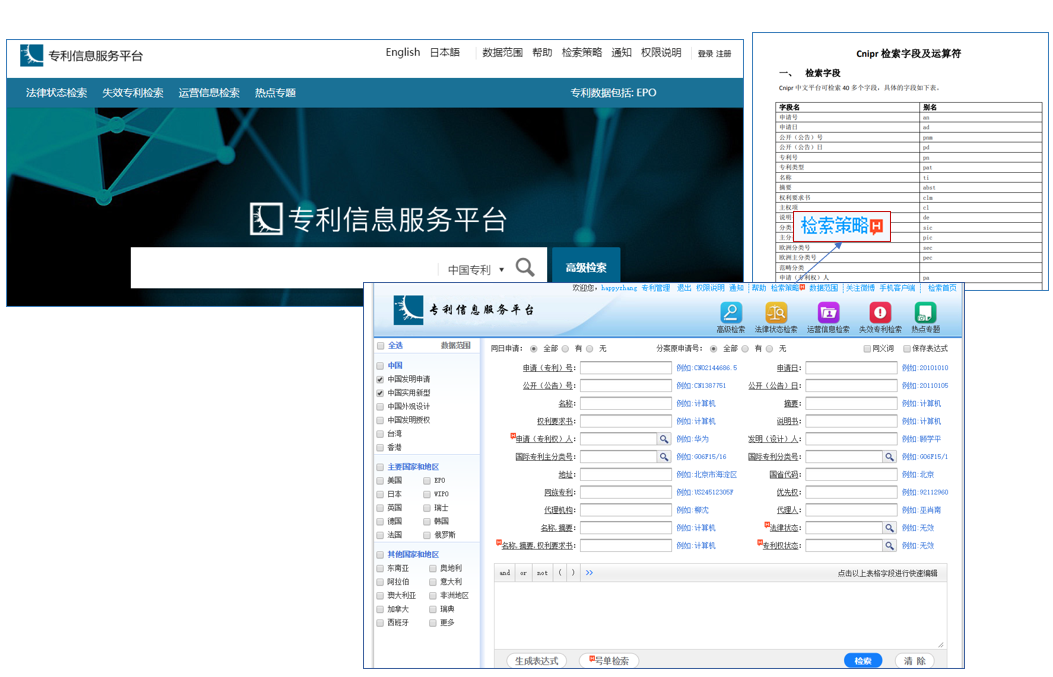The image size is (1053, 677).
Task: Click homepage top-left platform logo
Action: 32,55
